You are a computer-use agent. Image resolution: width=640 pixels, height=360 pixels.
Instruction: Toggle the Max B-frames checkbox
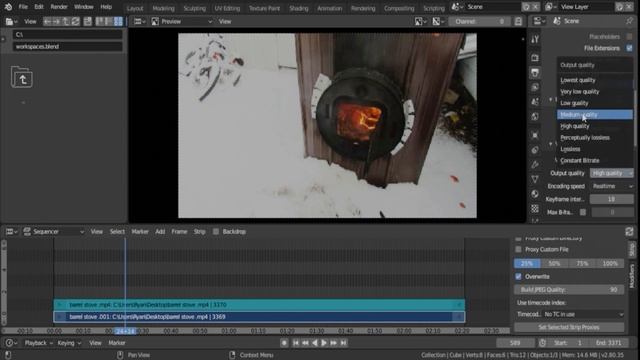[x=583, y=212]
